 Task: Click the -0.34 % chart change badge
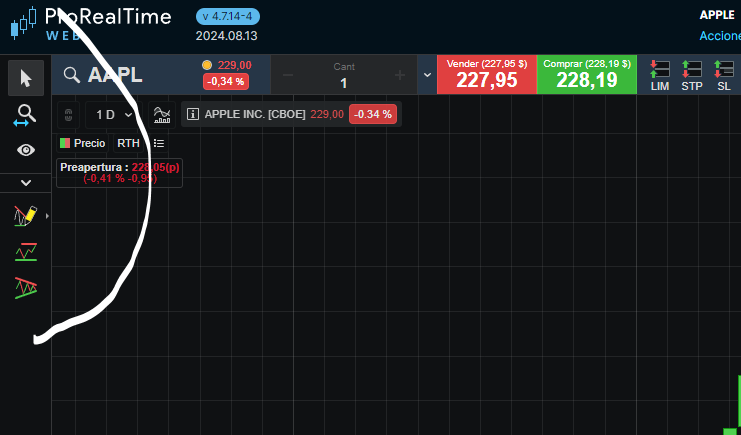coord(373,114)
